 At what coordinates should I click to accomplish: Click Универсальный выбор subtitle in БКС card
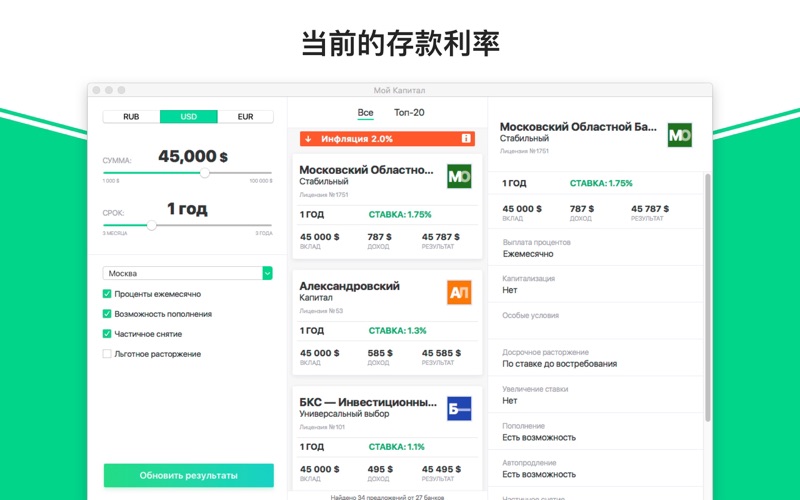pyautogui.click(x=344, y=414)
